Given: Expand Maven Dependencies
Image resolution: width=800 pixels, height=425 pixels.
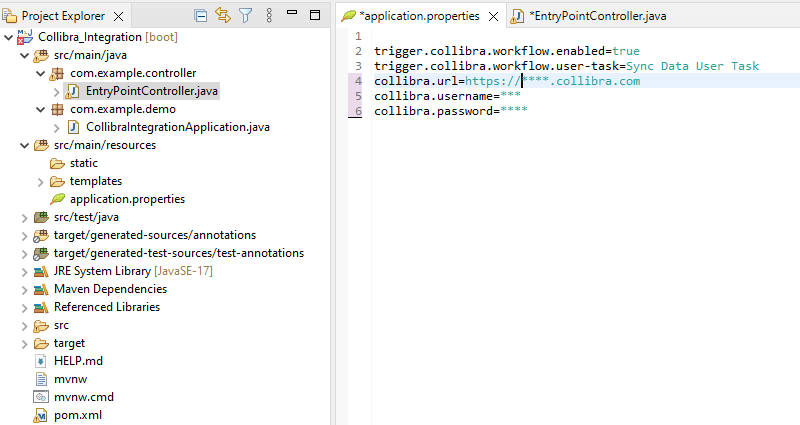Looking at the screenshot, I should (x=24, y=290).
